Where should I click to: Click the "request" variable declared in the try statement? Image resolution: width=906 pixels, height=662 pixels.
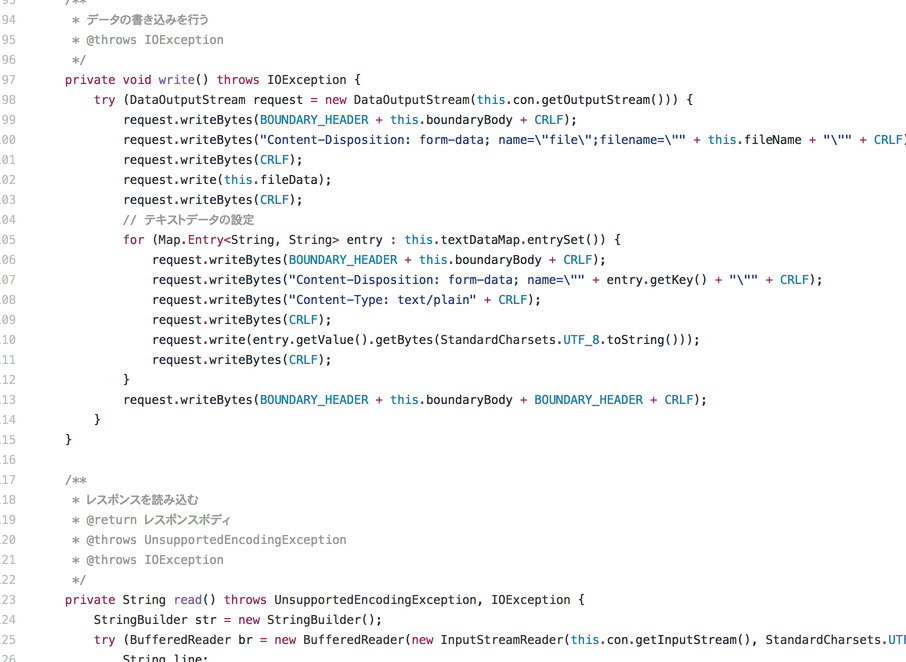click(278, 100)
